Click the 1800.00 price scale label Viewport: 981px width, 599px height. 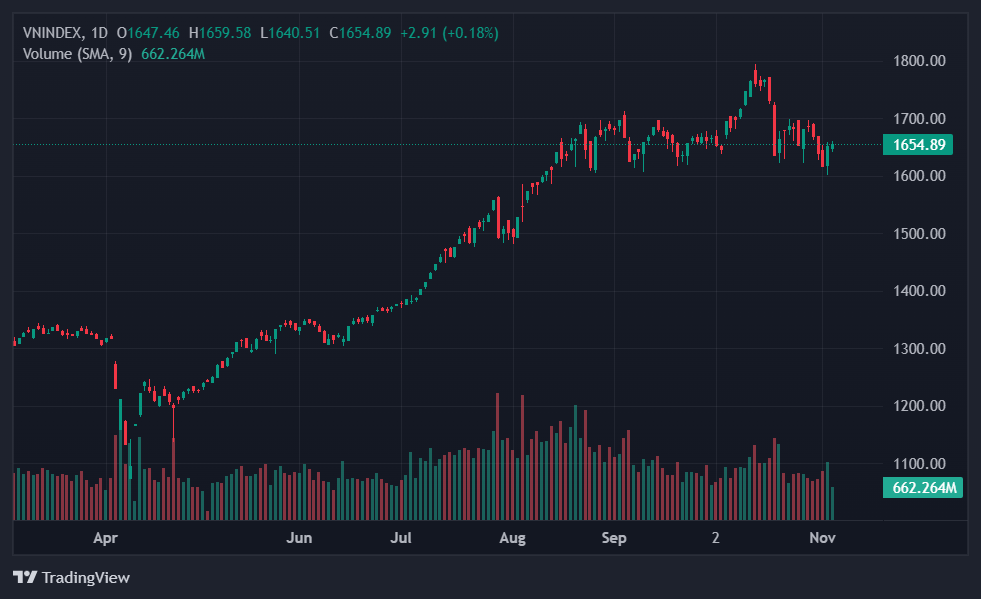918,61
